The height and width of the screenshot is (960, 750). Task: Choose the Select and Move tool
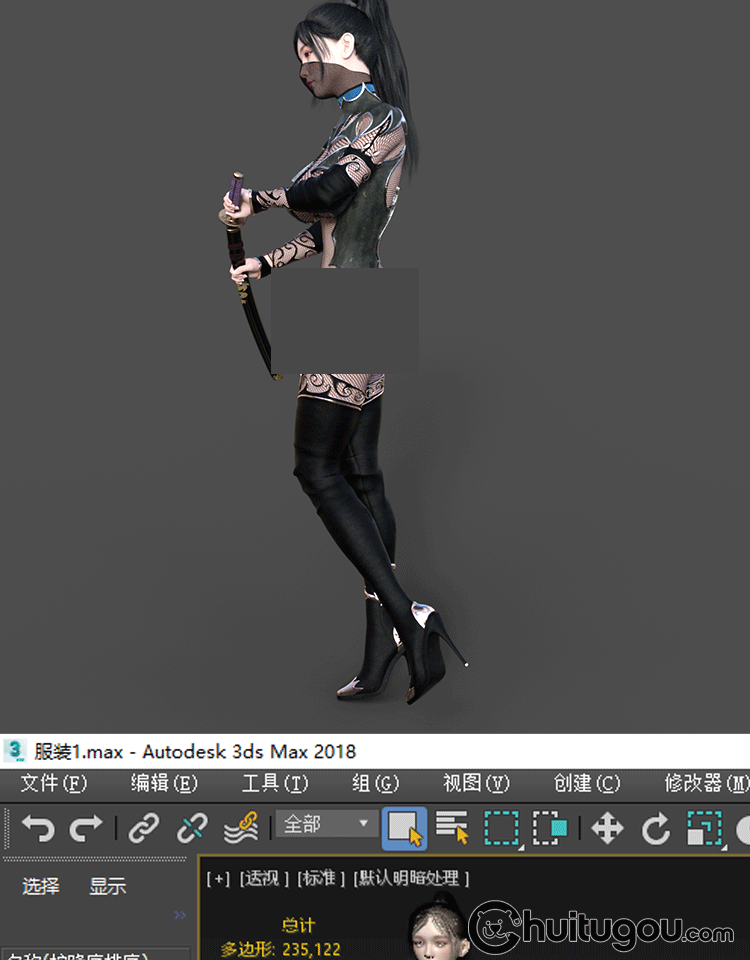607,828
